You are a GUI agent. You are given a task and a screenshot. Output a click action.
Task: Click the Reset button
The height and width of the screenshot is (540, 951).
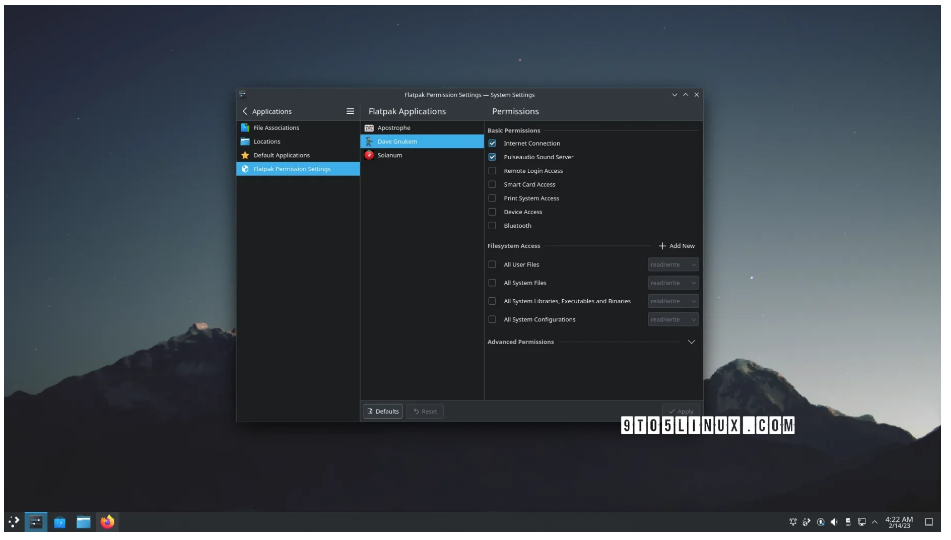425,411
